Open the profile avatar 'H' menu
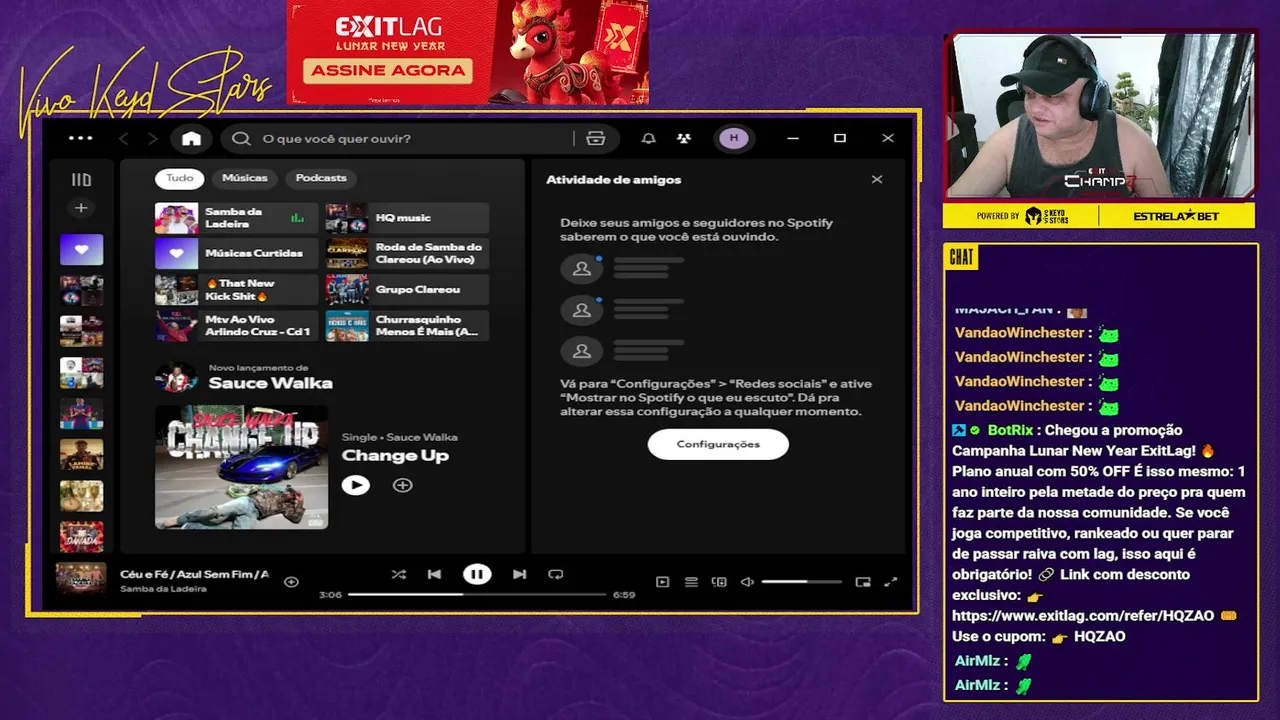Screen dimensions: 1280x720 coord(734,138)
